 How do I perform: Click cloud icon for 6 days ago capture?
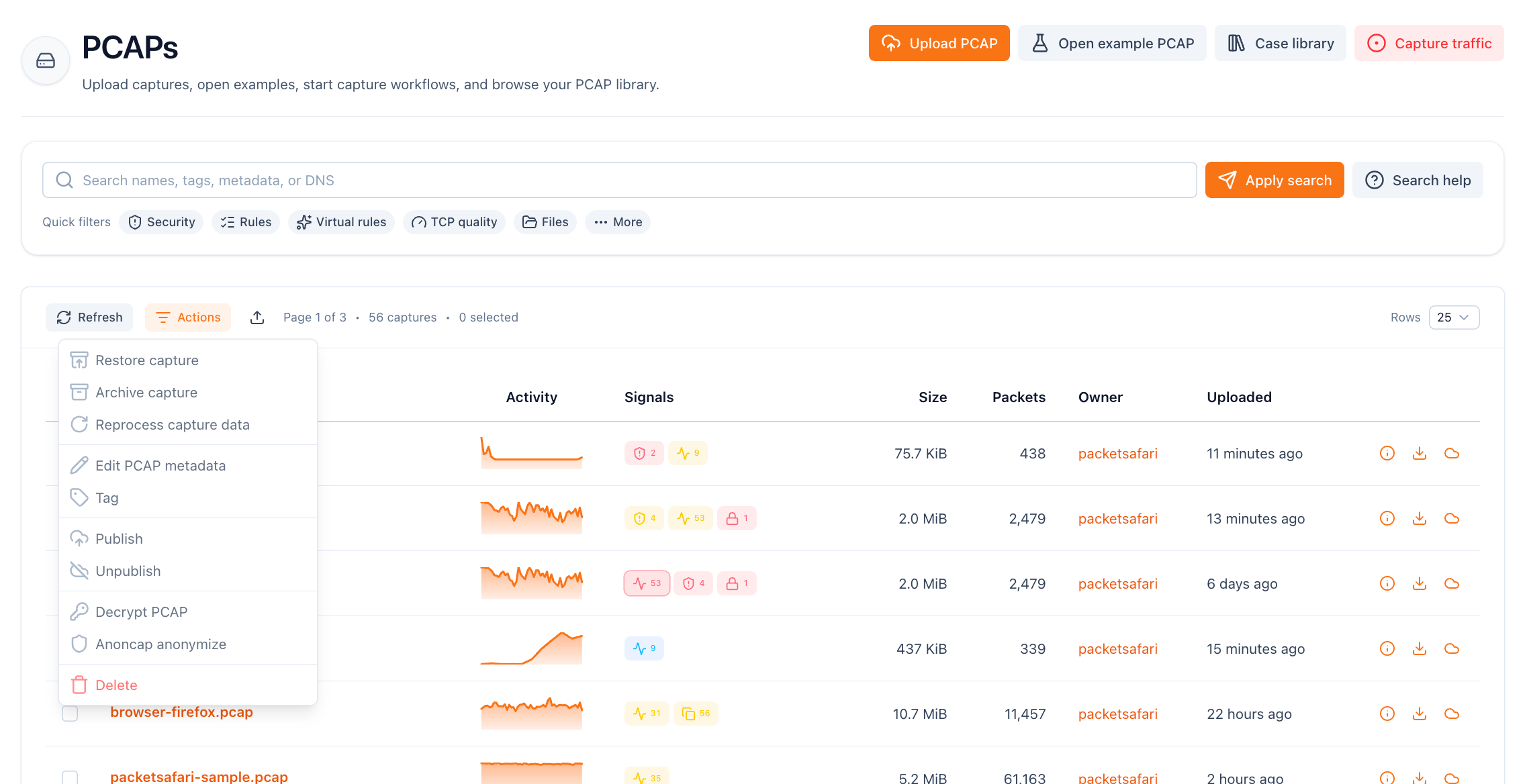pyautogui.click(x=1452, y=583)
